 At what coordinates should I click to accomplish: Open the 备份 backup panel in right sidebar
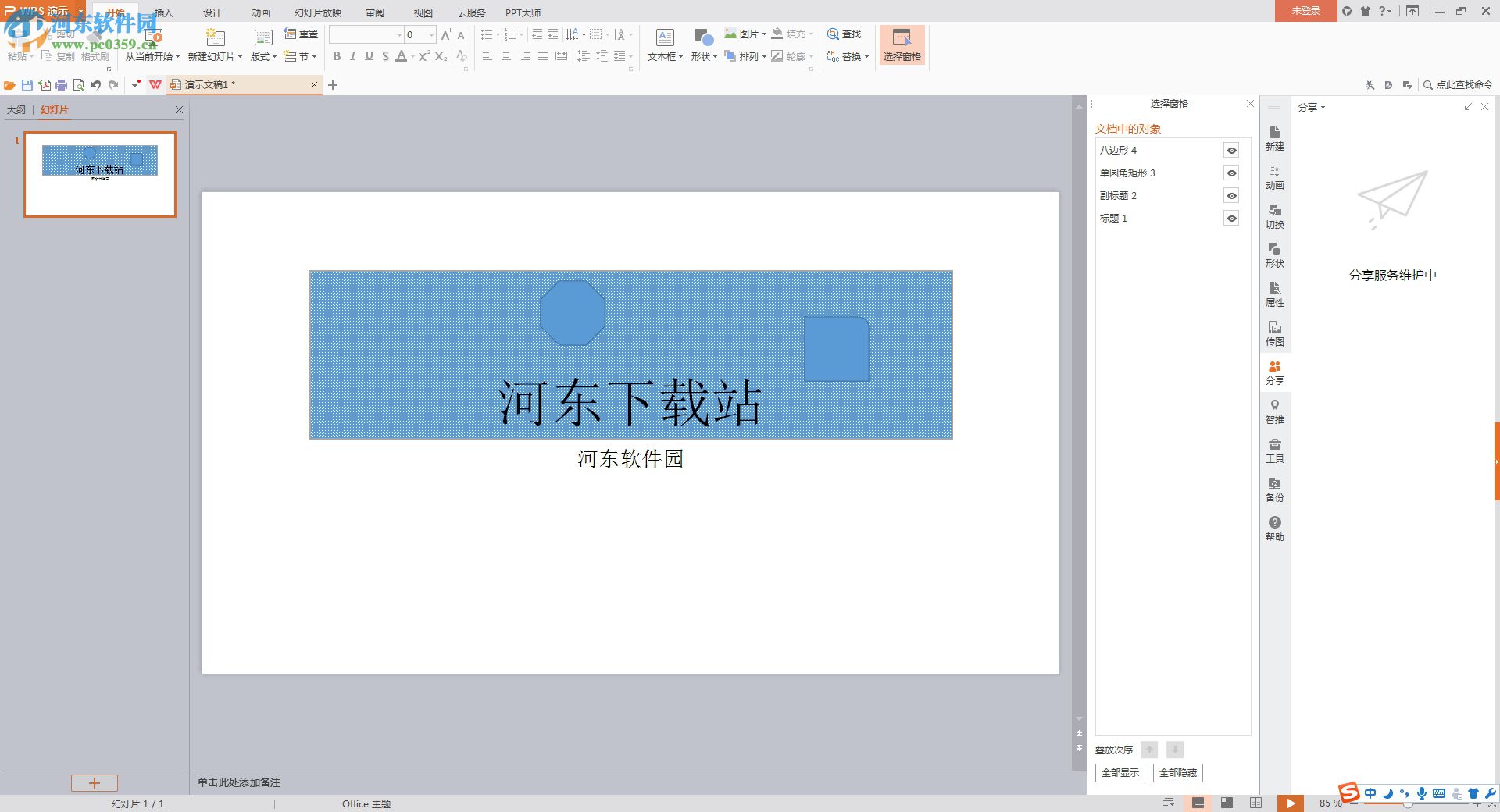1275,490
